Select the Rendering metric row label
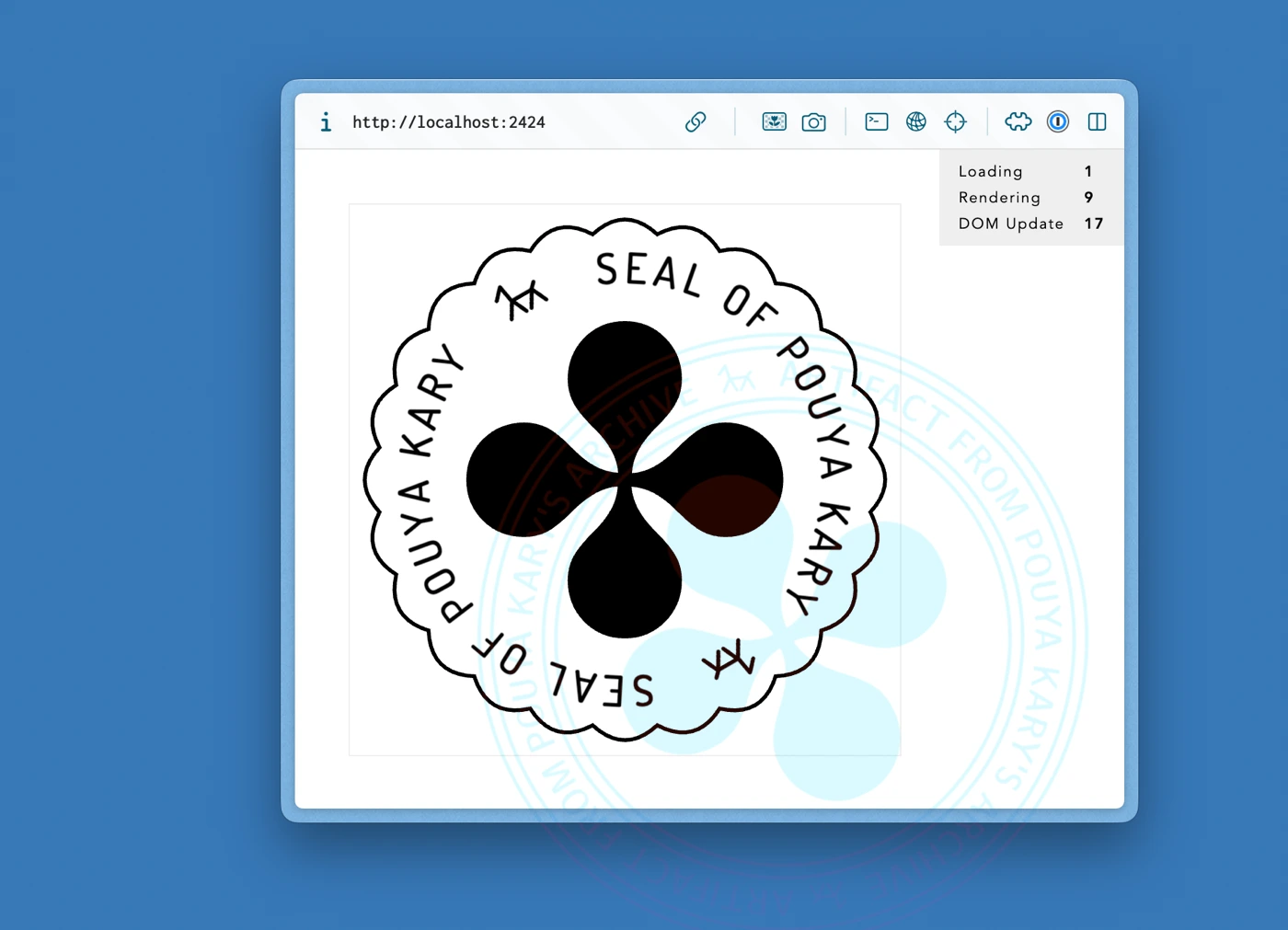This screenshot has height=930, width=1288. pyautogui.click(x=999, y=198)
